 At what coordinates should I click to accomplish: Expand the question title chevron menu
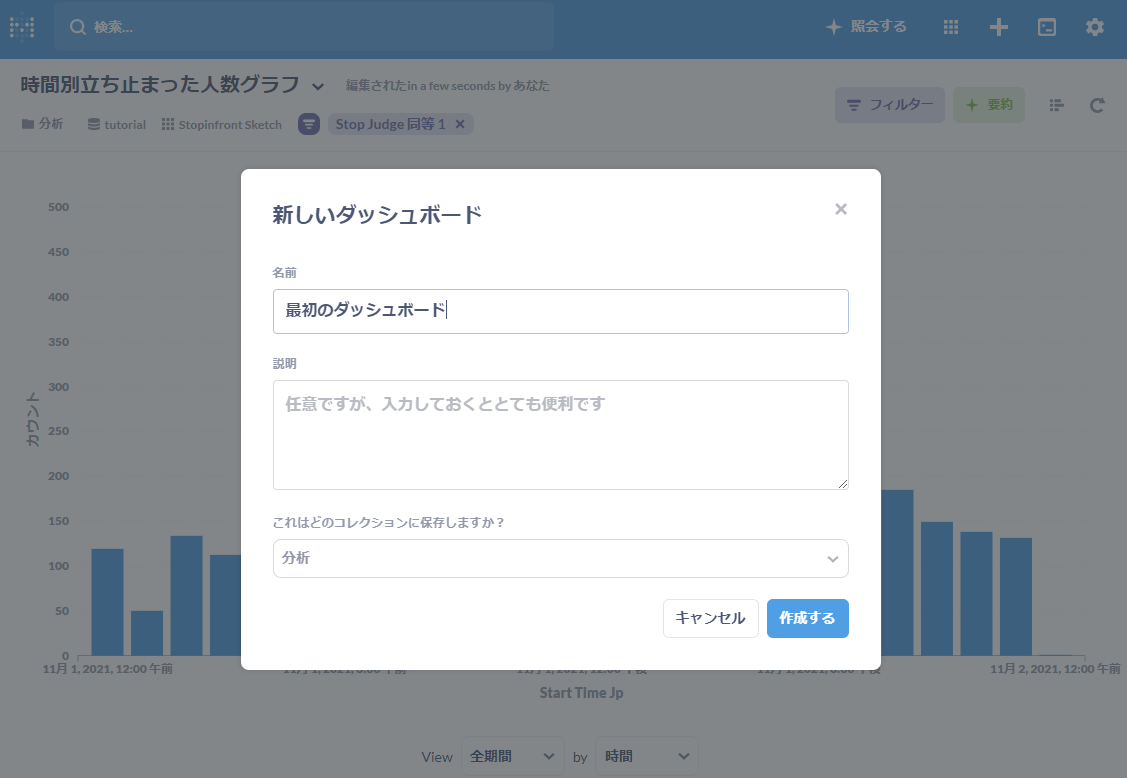tap(318, 86)
